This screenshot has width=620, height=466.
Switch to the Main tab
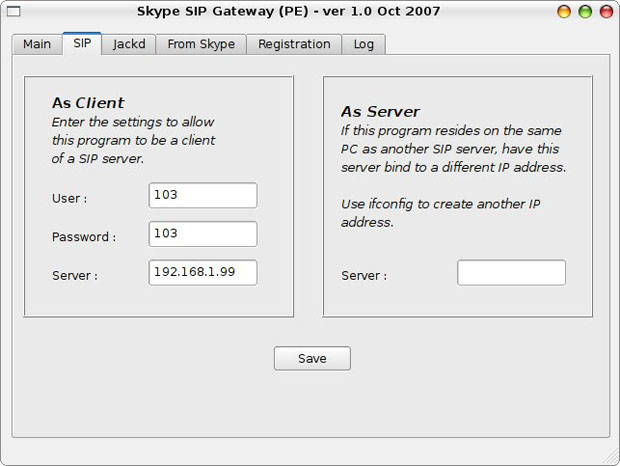(37, 44)
